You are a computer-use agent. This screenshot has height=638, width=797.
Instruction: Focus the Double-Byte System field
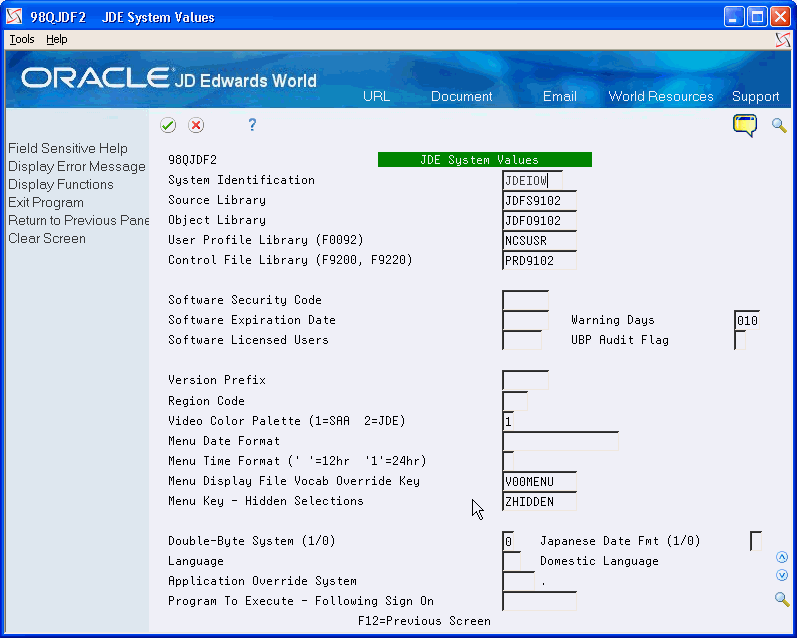pyautogui.click(x=508, y=541)
